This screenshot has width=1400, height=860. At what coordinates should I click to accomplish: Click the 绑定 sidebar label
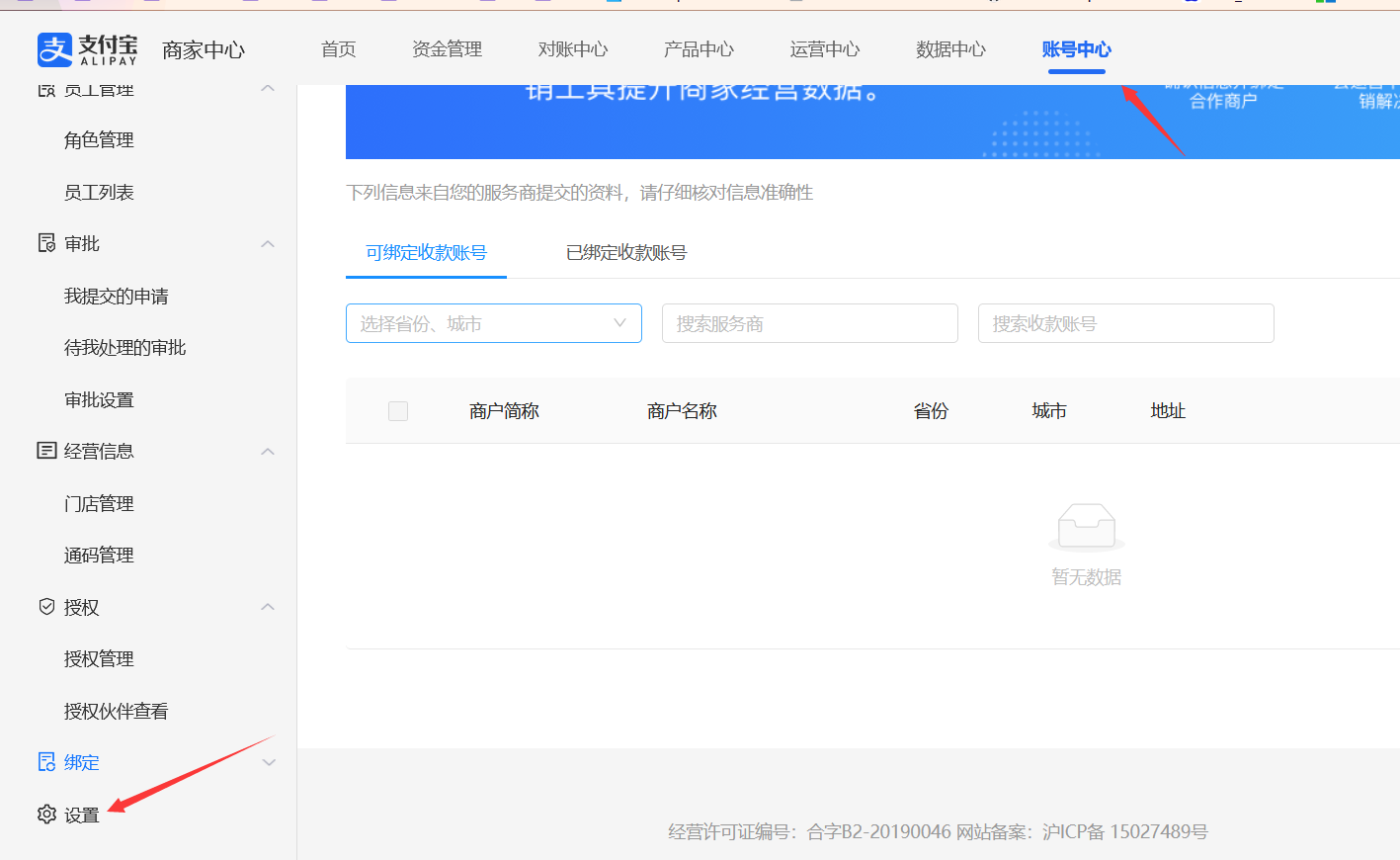(82, 762)
